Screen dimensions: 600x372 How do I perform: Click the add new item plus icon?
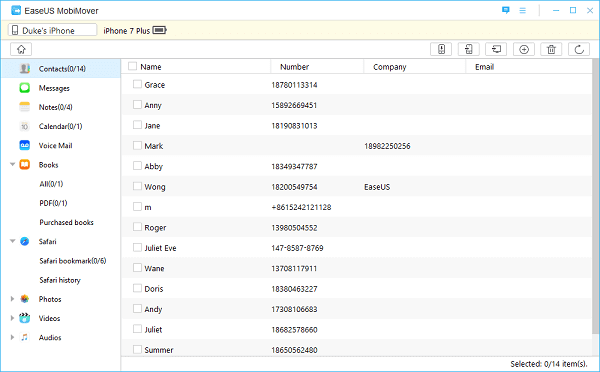coord(524,49)
